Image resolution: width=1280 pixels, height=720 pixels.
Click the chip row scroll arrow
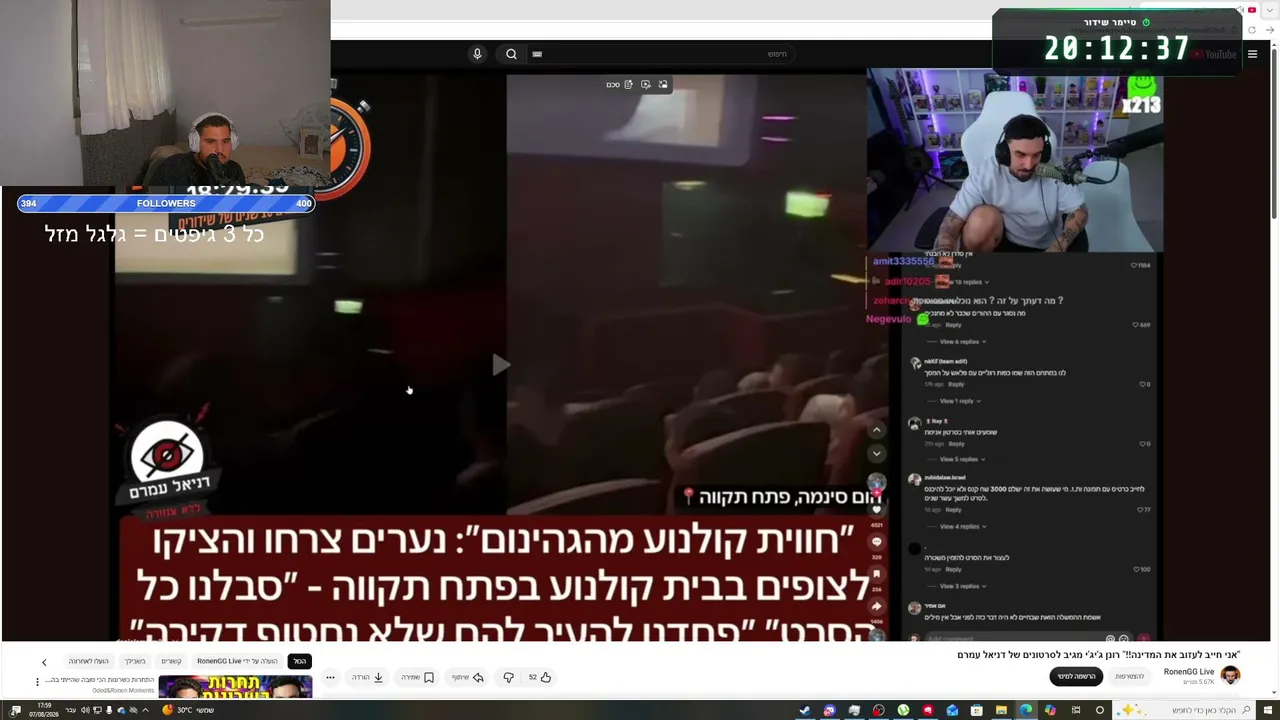[44, 662]
